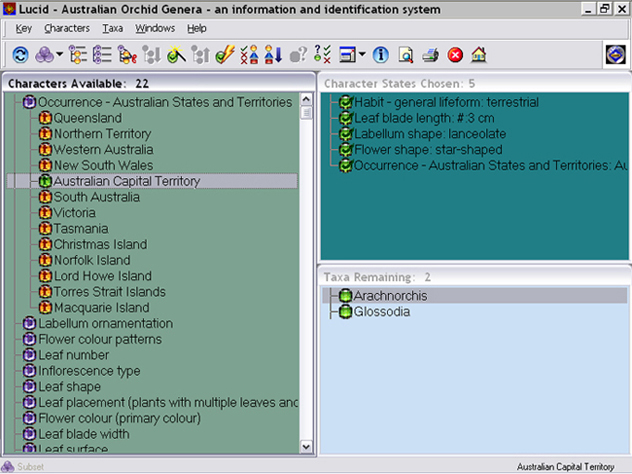The height and width of the screenshot is (474, 632).
Task: Open the dropdown arrow beside the layout icon
Action: click(362, 54)
